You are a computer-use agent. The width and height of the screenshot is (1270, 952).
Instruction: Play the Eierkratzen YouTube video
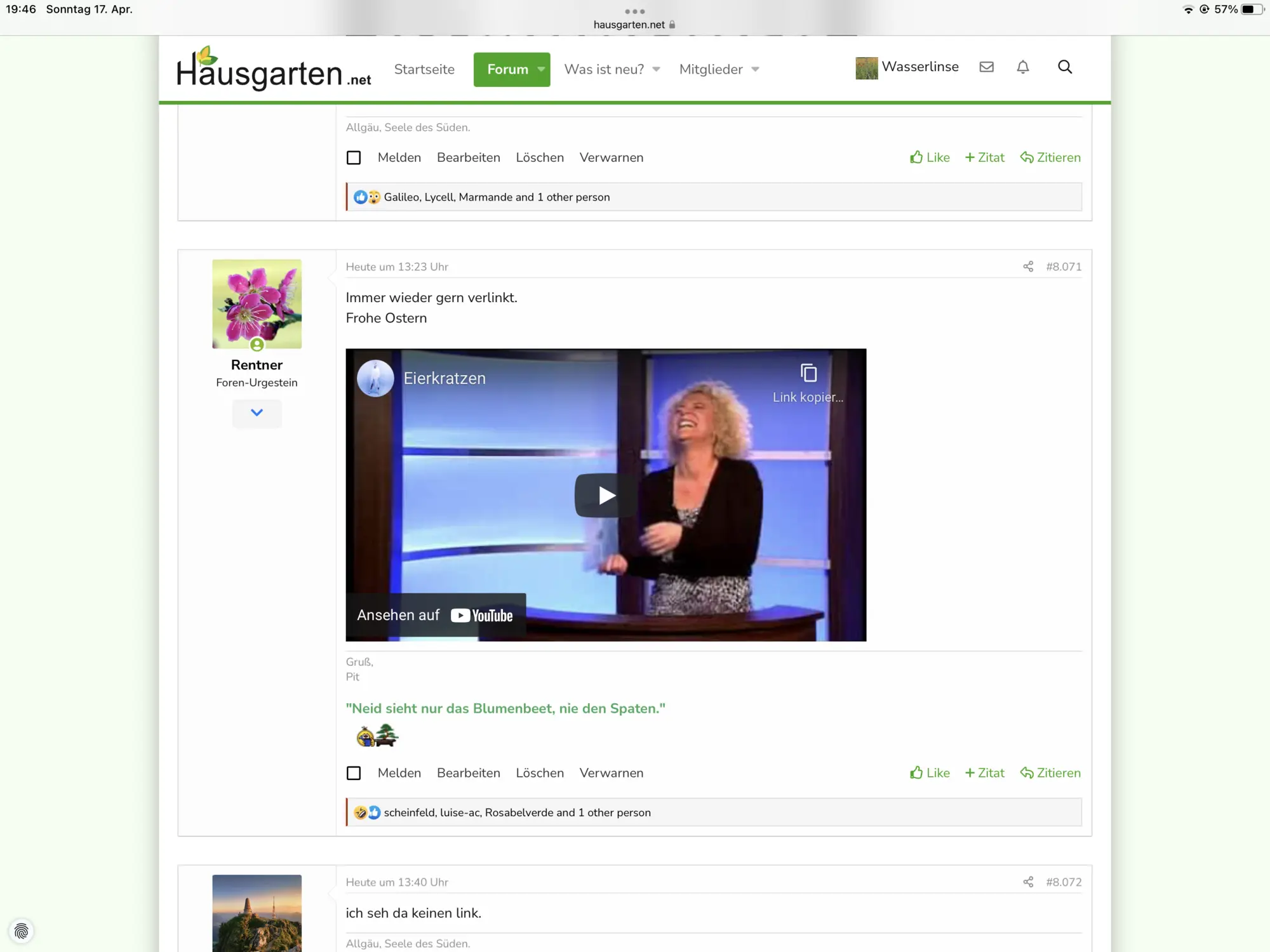click(x=605, y=495)
